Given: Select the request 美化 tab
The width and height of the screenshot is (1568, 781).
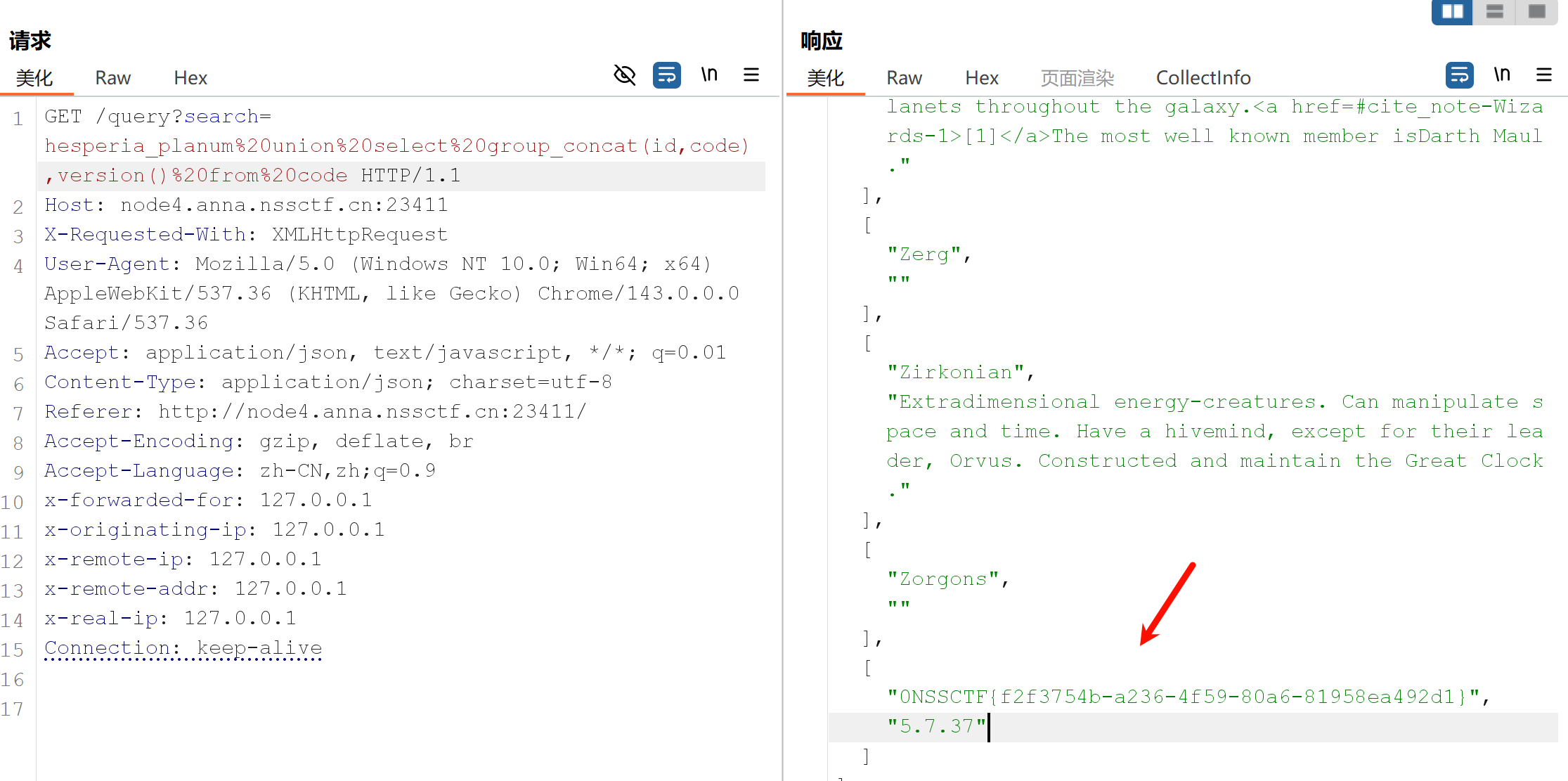Looking at the screenshot, I should [34, 77].
